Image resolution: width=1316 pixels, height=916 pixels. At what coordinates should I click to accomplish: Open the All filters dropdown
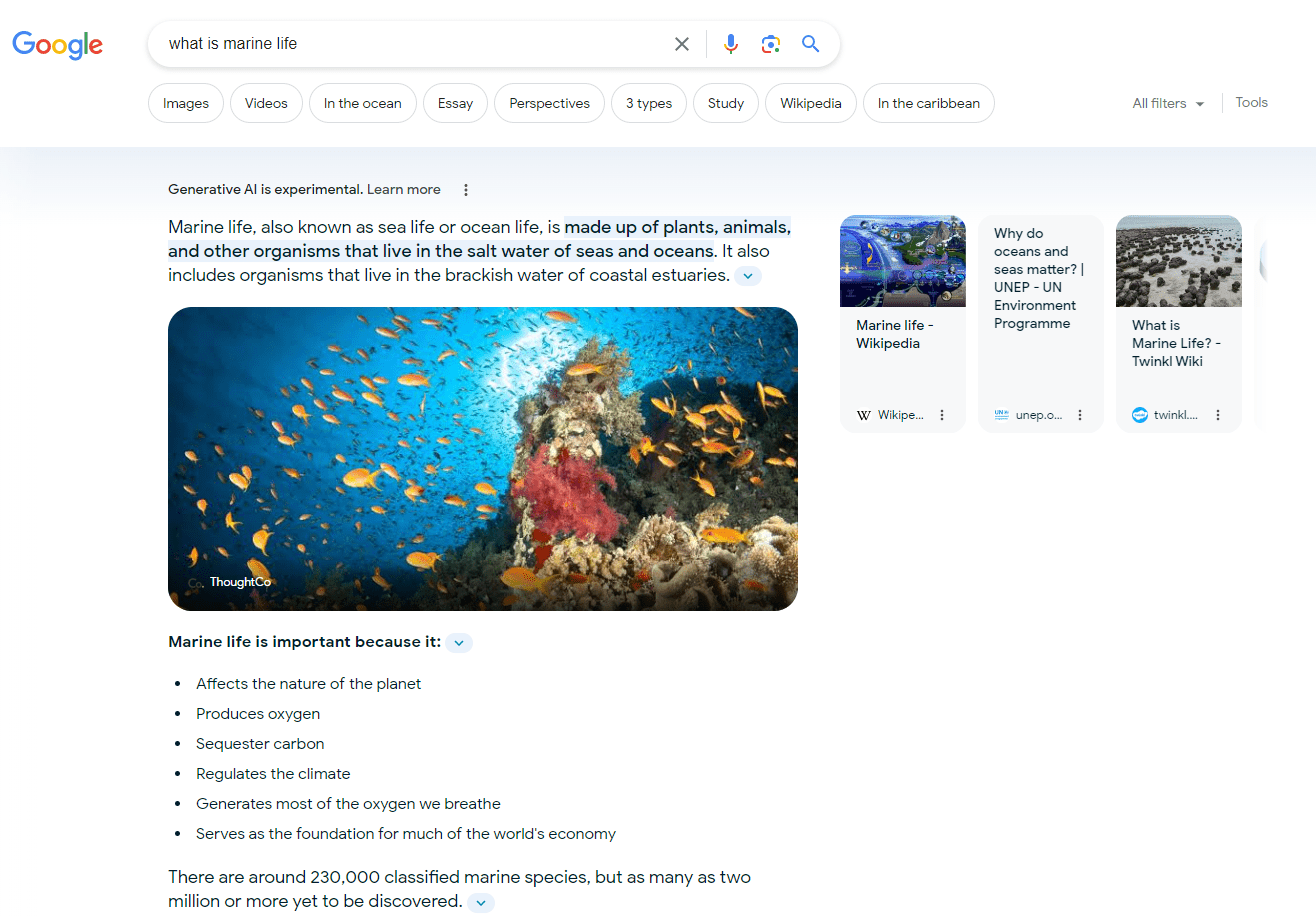pyautogui.click(x=1167, y=102)
